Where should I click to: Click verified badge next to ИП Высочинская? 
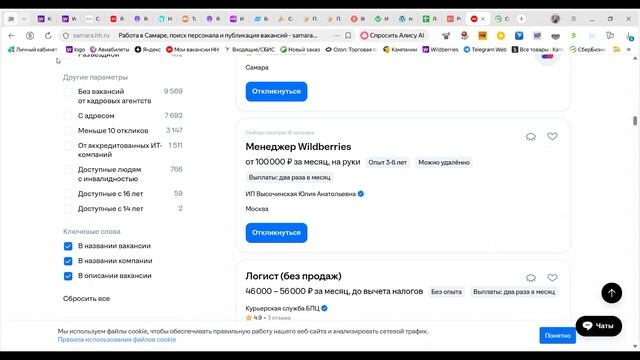point(361,194)
